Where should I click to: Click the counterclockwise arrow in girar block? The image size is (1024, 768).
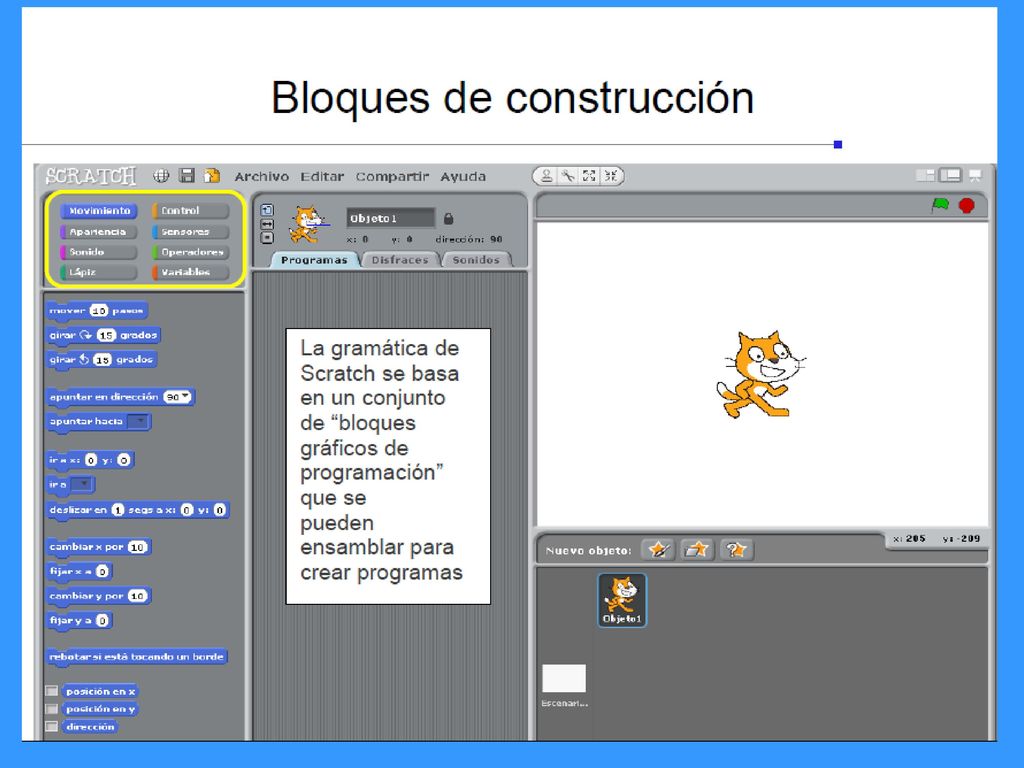tap(84, 359)
